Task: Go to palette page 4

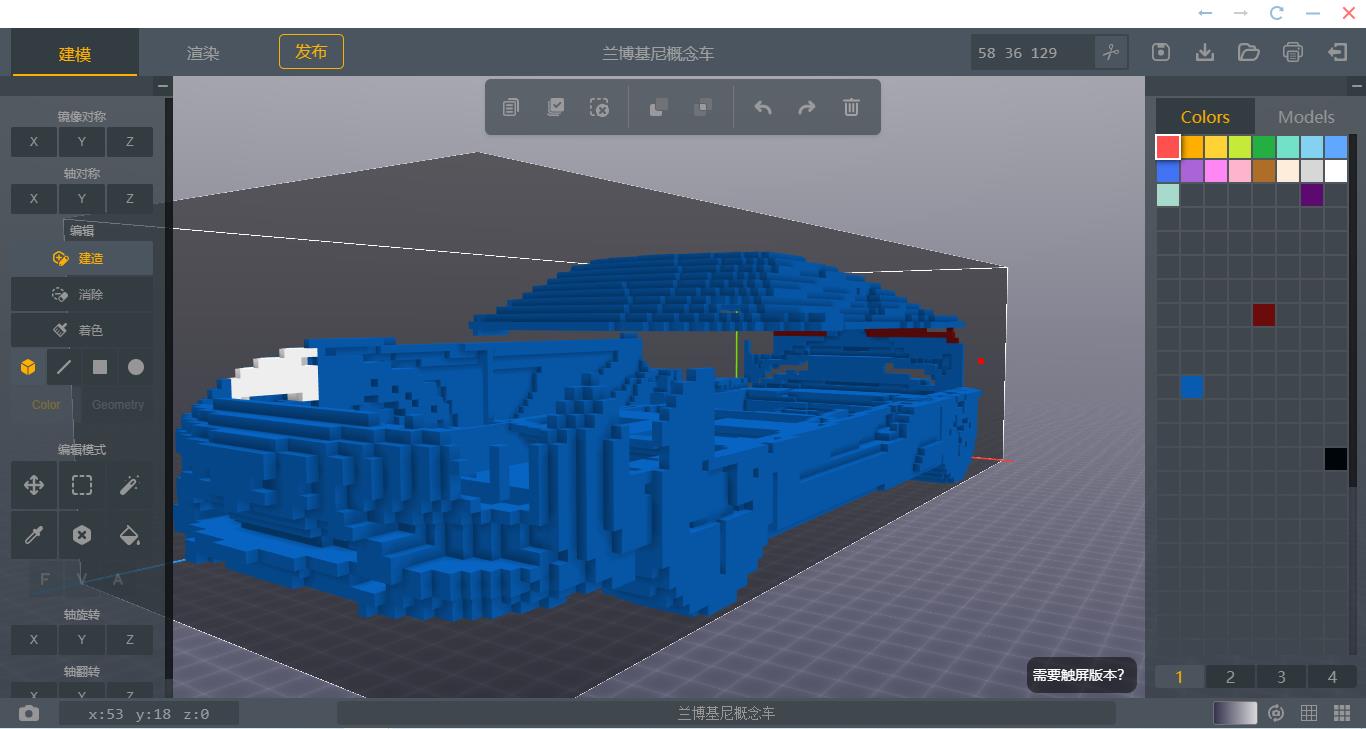Action: pos(1332,677)
